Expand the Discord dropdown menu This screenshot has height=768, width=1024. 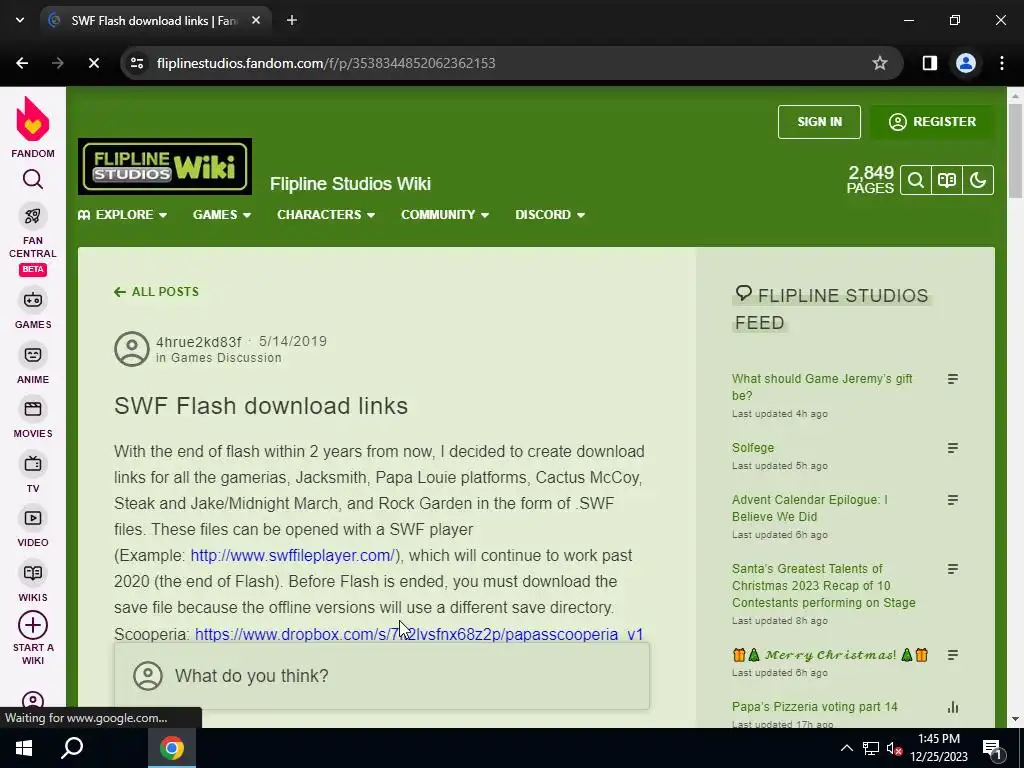[x=550, y=215]
